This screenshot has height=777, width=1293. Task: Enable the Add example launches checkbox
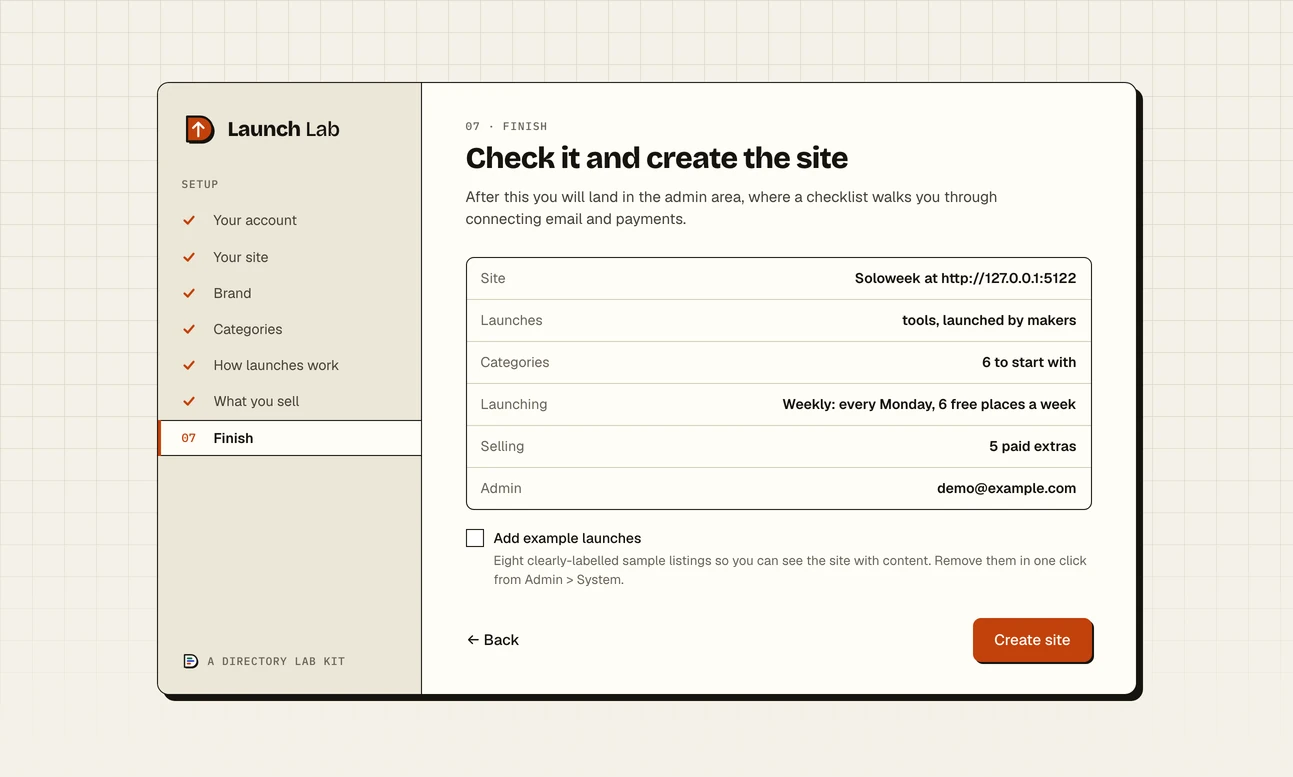pyautogui.click(x=475, y=538)
